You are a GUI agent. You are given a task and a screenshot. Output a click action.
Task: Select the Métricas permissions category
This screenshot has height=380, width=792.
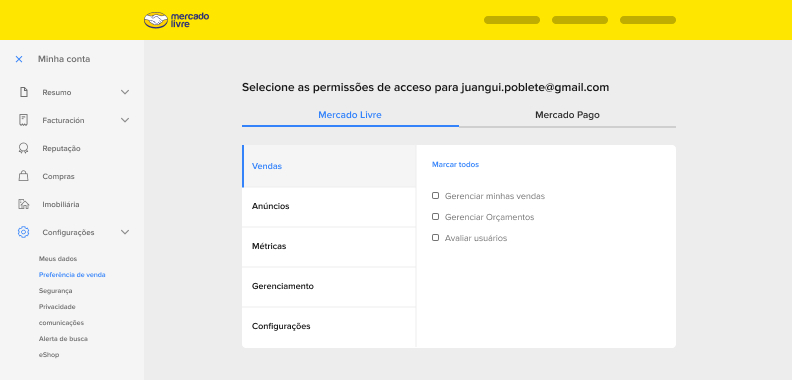[x=329, y=247]
